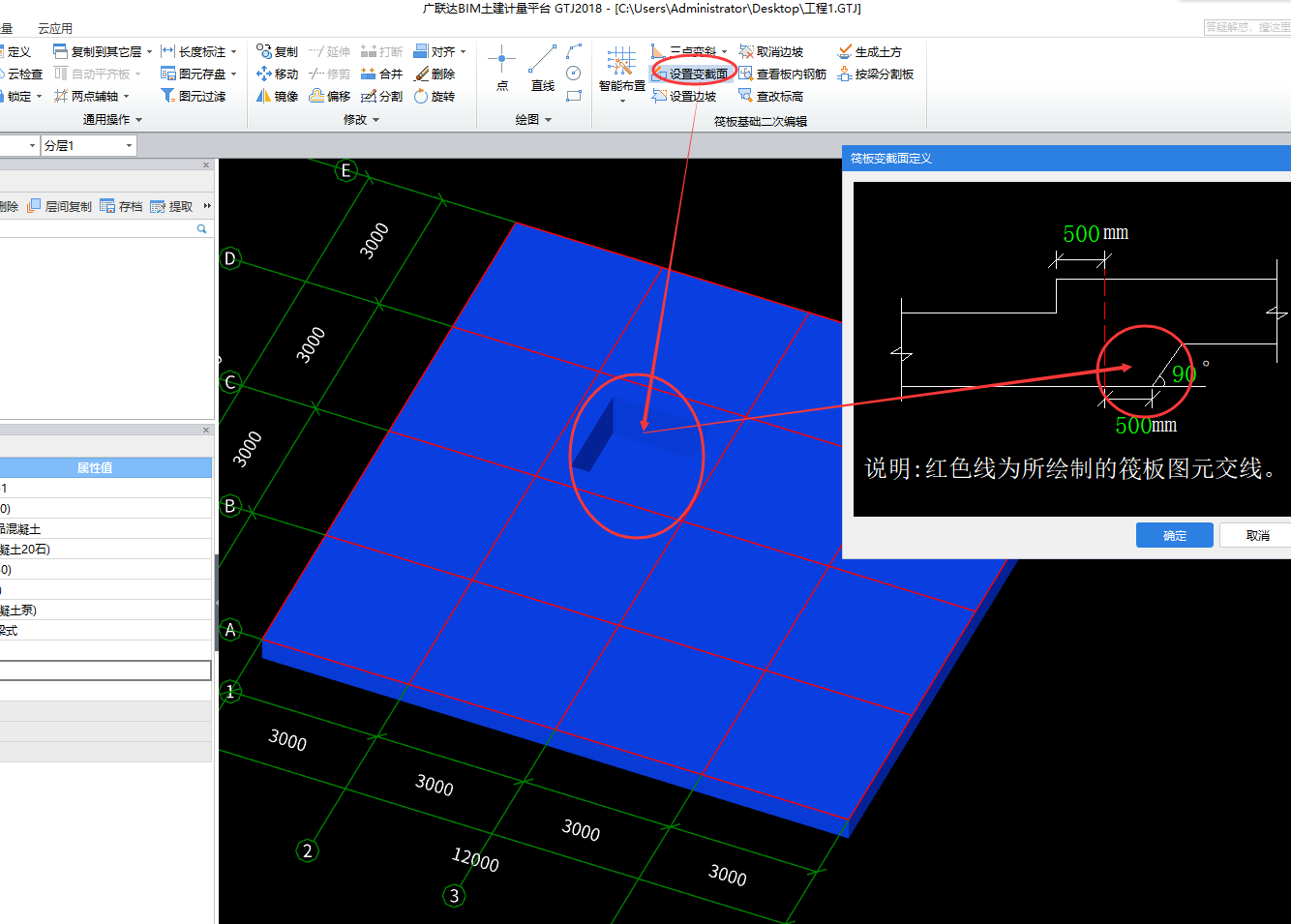The width and height of the screenshot is (1291, 924).
Task: Click the component list search field
Action: 97,229
